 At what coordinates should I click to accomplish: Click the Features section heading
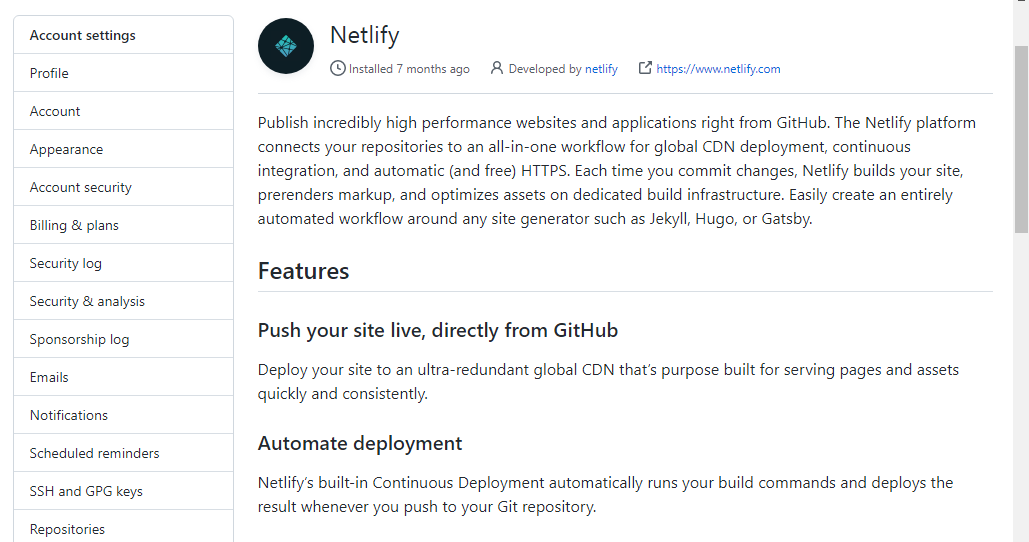coord(303,271)
